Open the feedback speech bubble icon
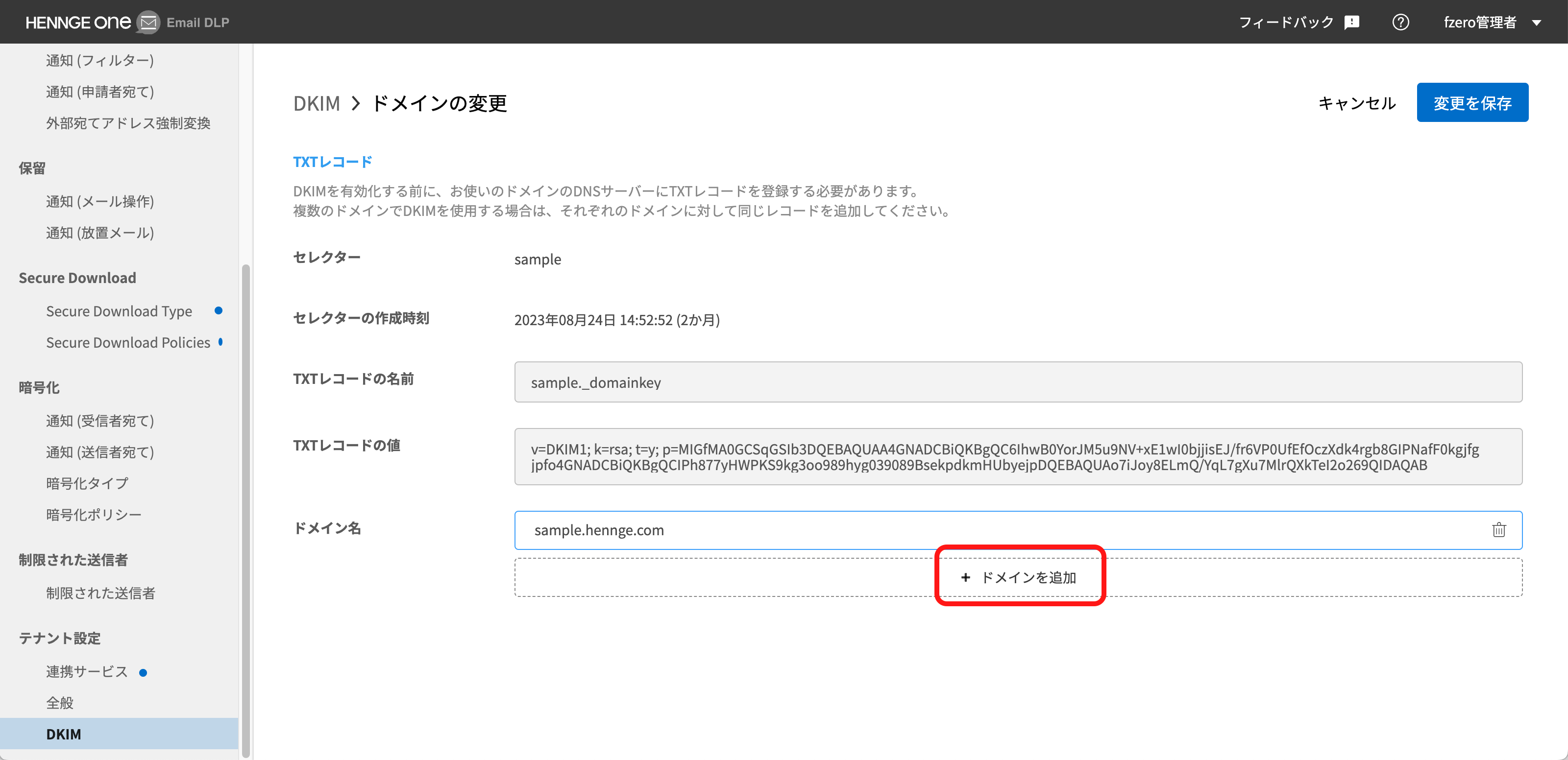 (x=1351, y=23)
